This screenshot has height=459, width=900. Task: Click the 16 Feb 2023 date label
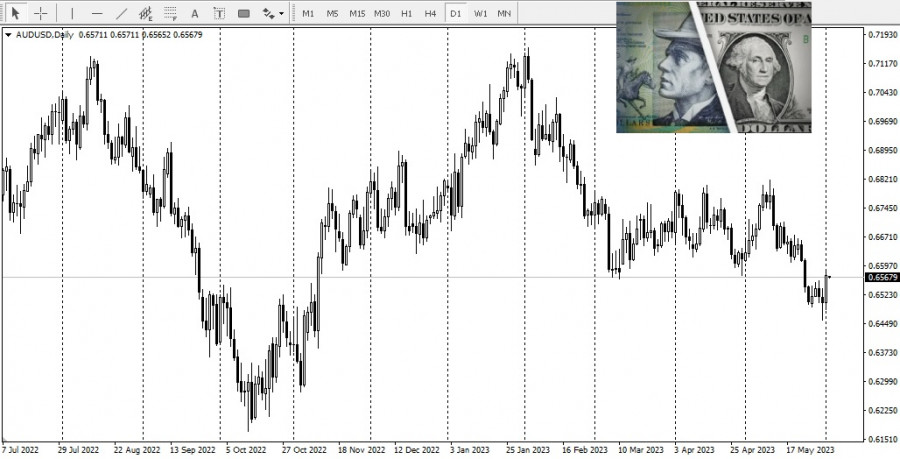point(584,450)
